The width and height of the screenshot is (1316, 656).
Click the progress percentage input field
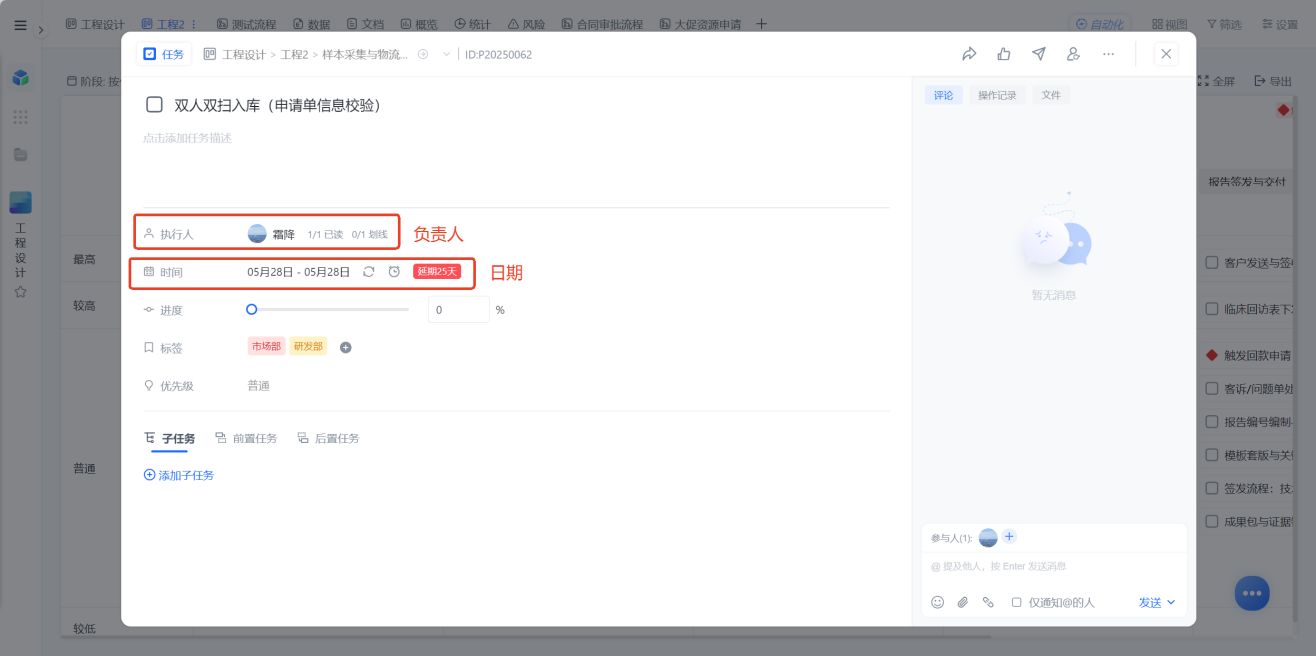pos(459,309)
